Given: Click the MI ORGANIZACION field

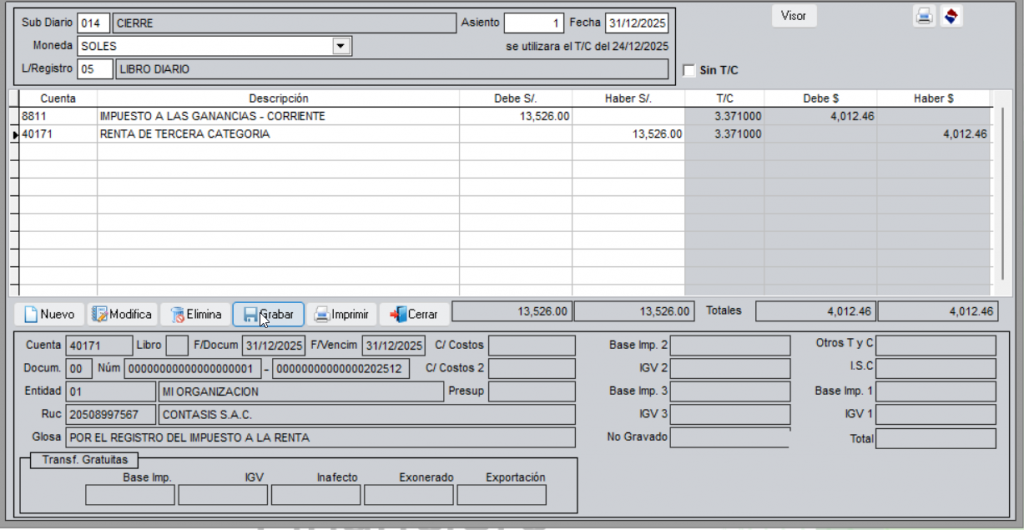Looking at the screenshot, I should point(301,392).
